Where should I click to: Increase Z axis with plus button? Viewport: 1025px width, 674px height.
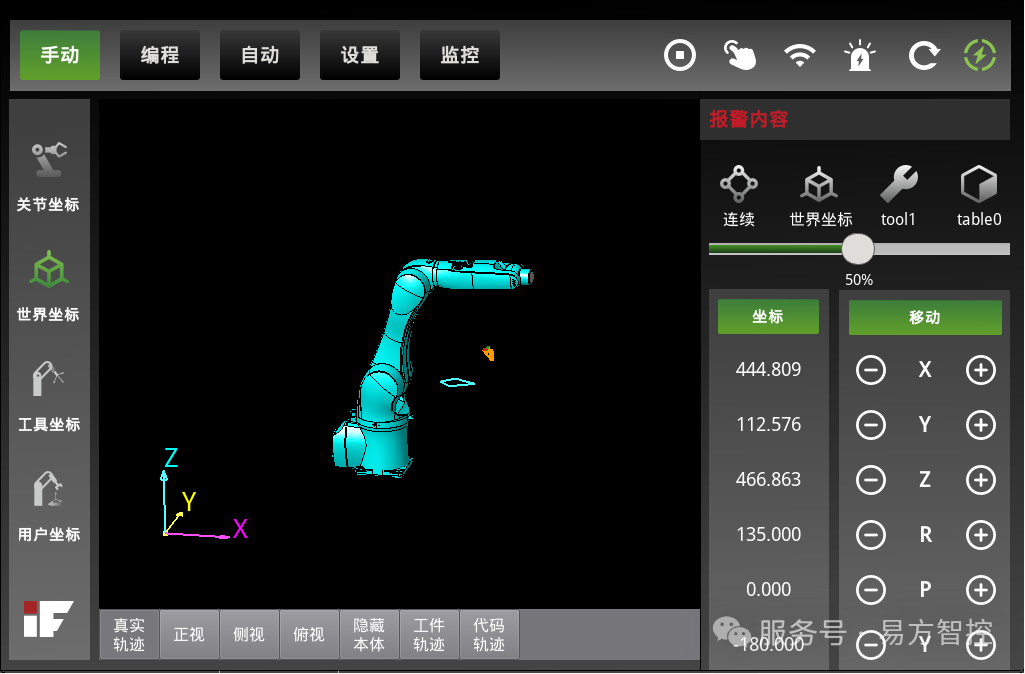pyautogui.click(x=981, y=480)
